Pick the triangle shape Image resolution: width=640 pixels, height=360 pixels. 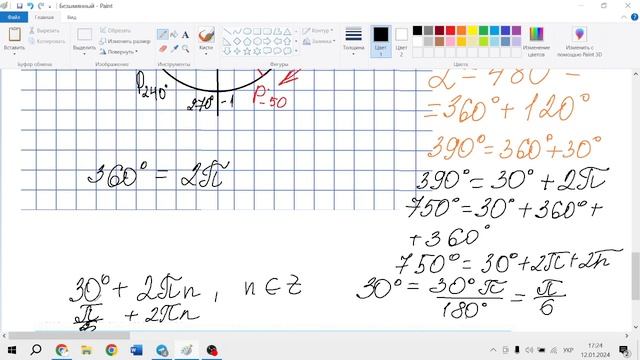287,31
